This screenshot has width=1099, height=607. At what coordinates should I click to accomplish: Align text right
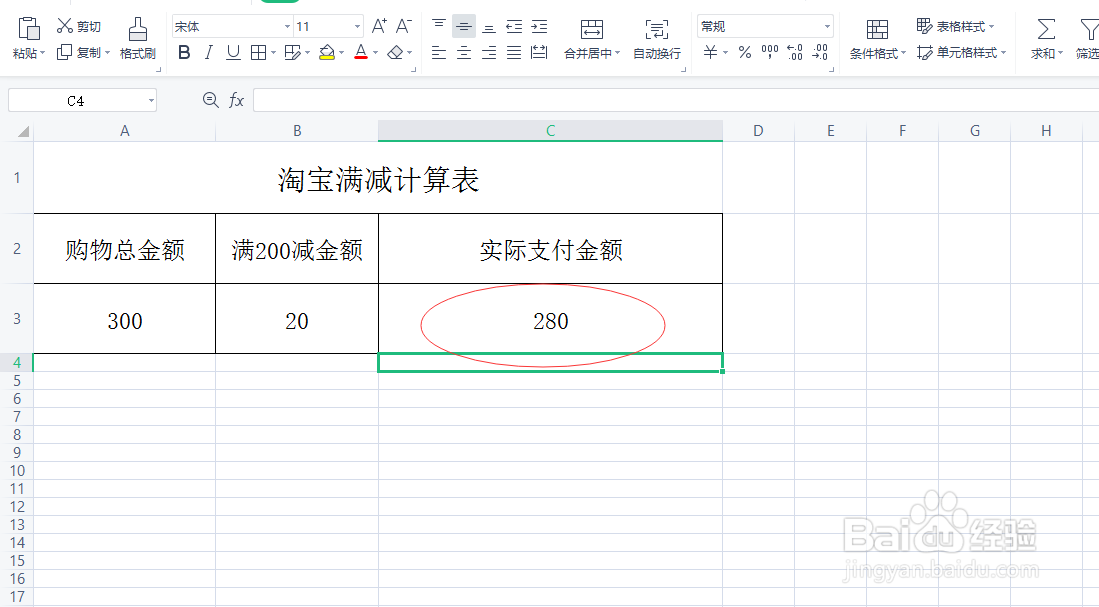pyautogui.click(x=489, y=53)
